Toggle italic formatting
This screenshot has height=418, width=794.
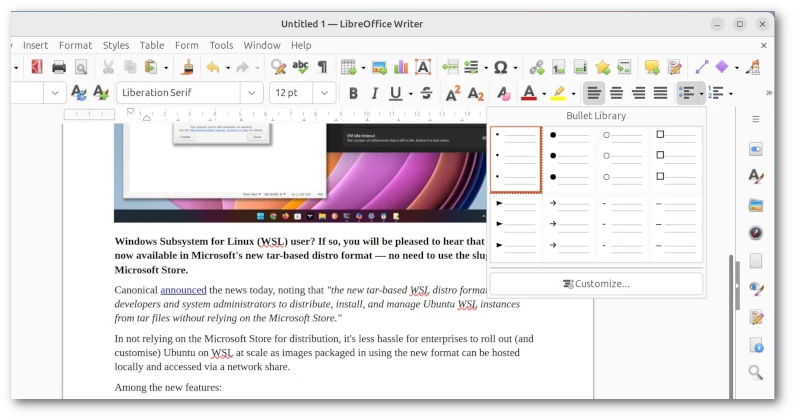(374, 93)
